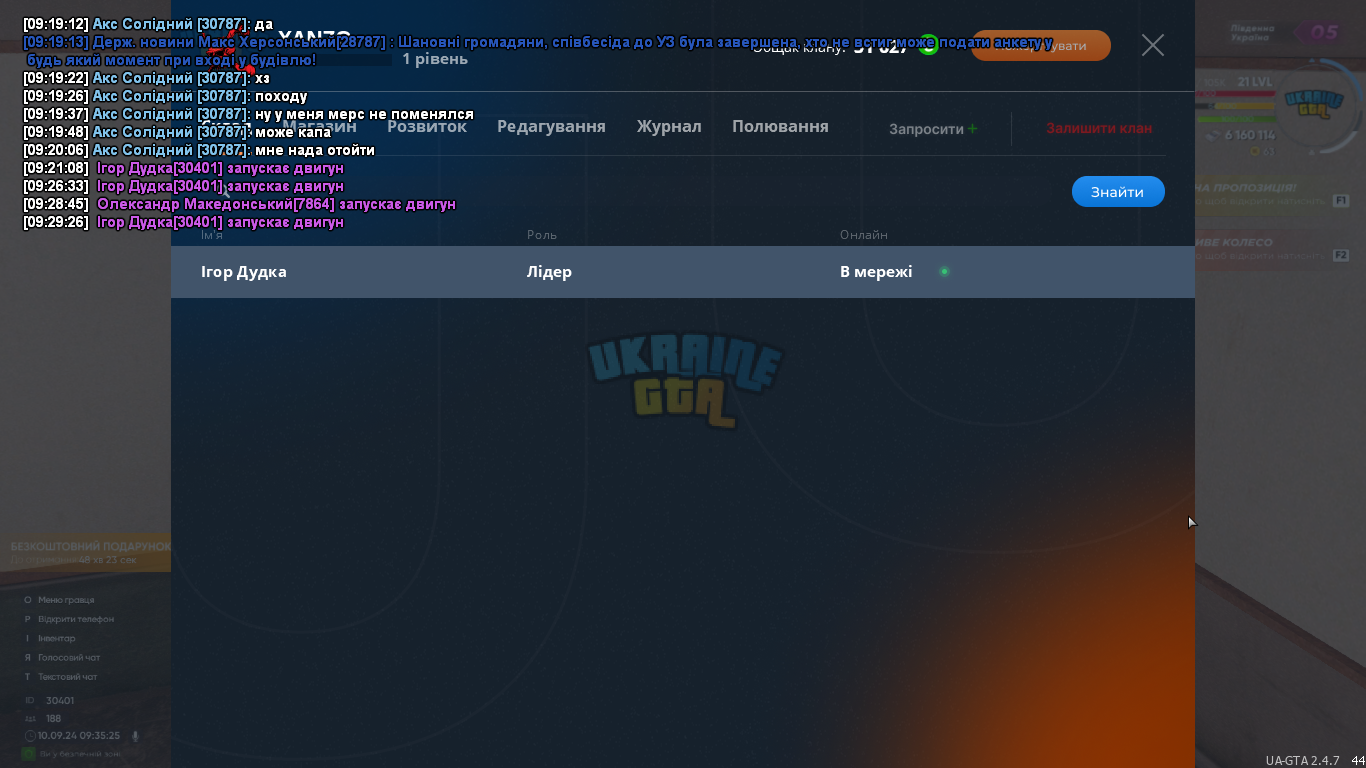Open the Журнал tab
The width and height of the screenshot is (1366, 768).
(x=669, y=126)
